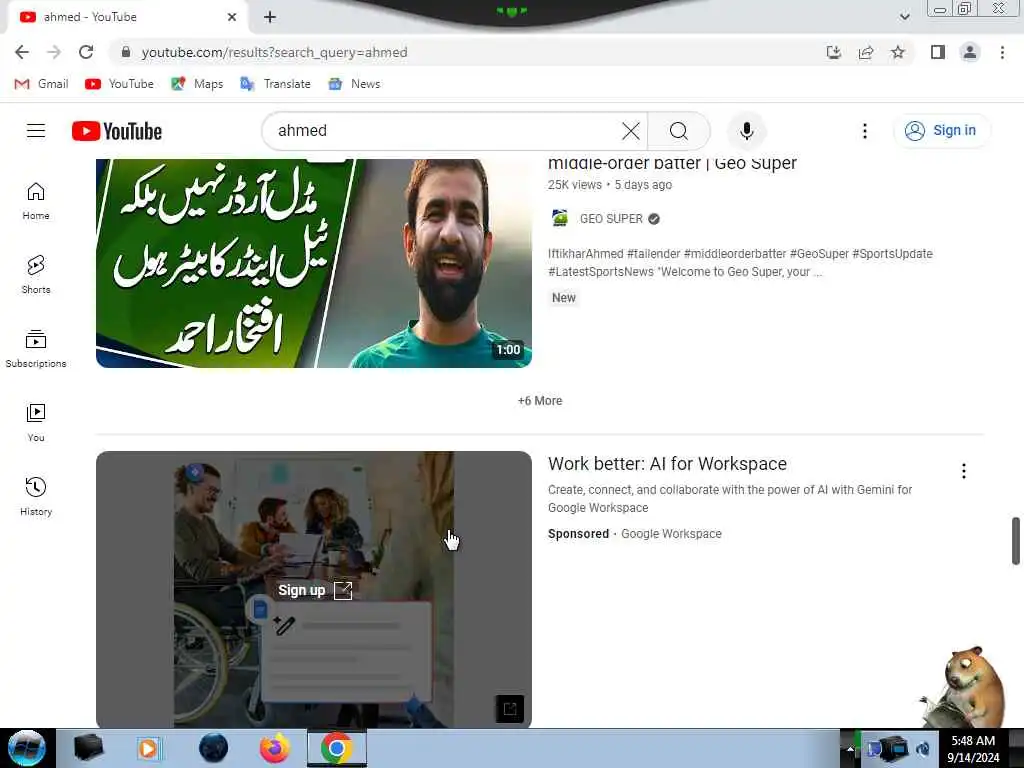Image resolution: width=1024 pixels, height=768 pixels.
Task: Open the tab search dropdown arrow
Action: [x=904, y=17]
